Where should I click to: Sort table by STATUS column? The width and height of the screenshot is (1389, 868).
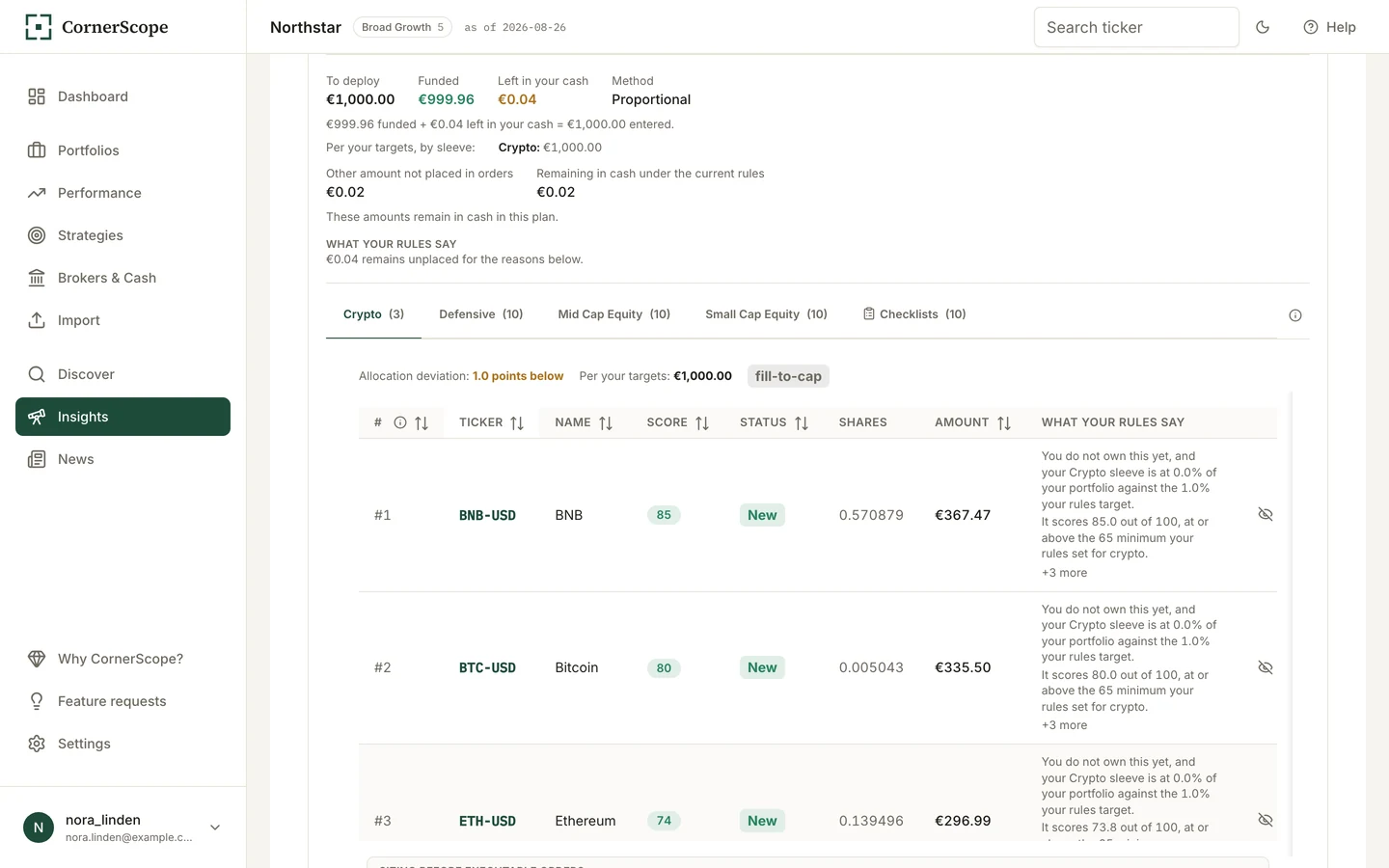[x=802, y=422]
